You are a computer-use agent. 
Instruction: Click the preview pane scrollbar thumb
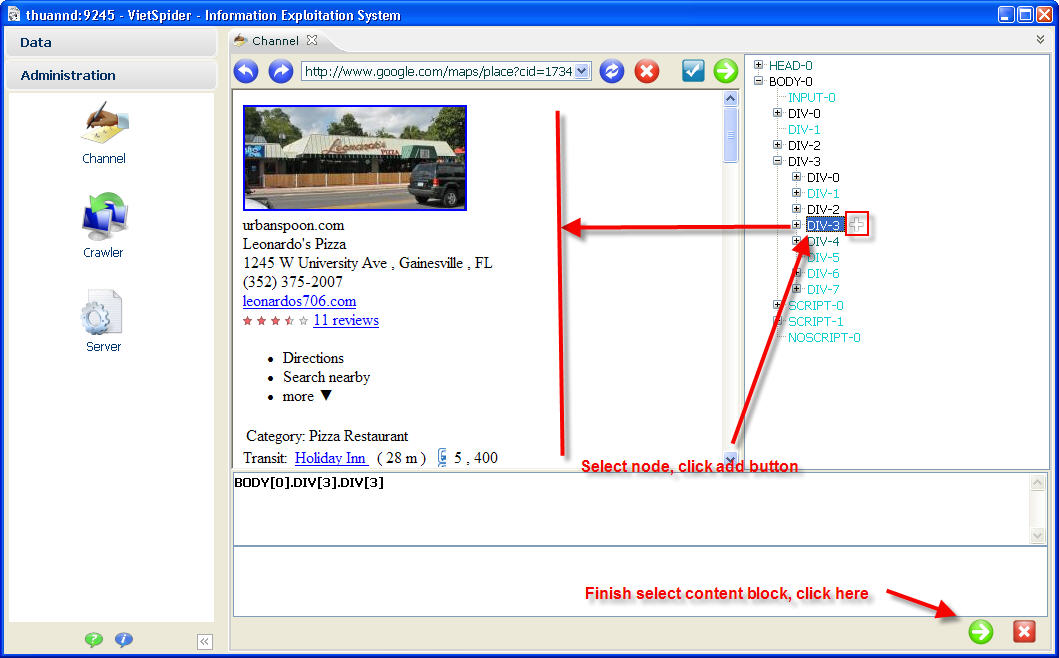coord(730,135)
